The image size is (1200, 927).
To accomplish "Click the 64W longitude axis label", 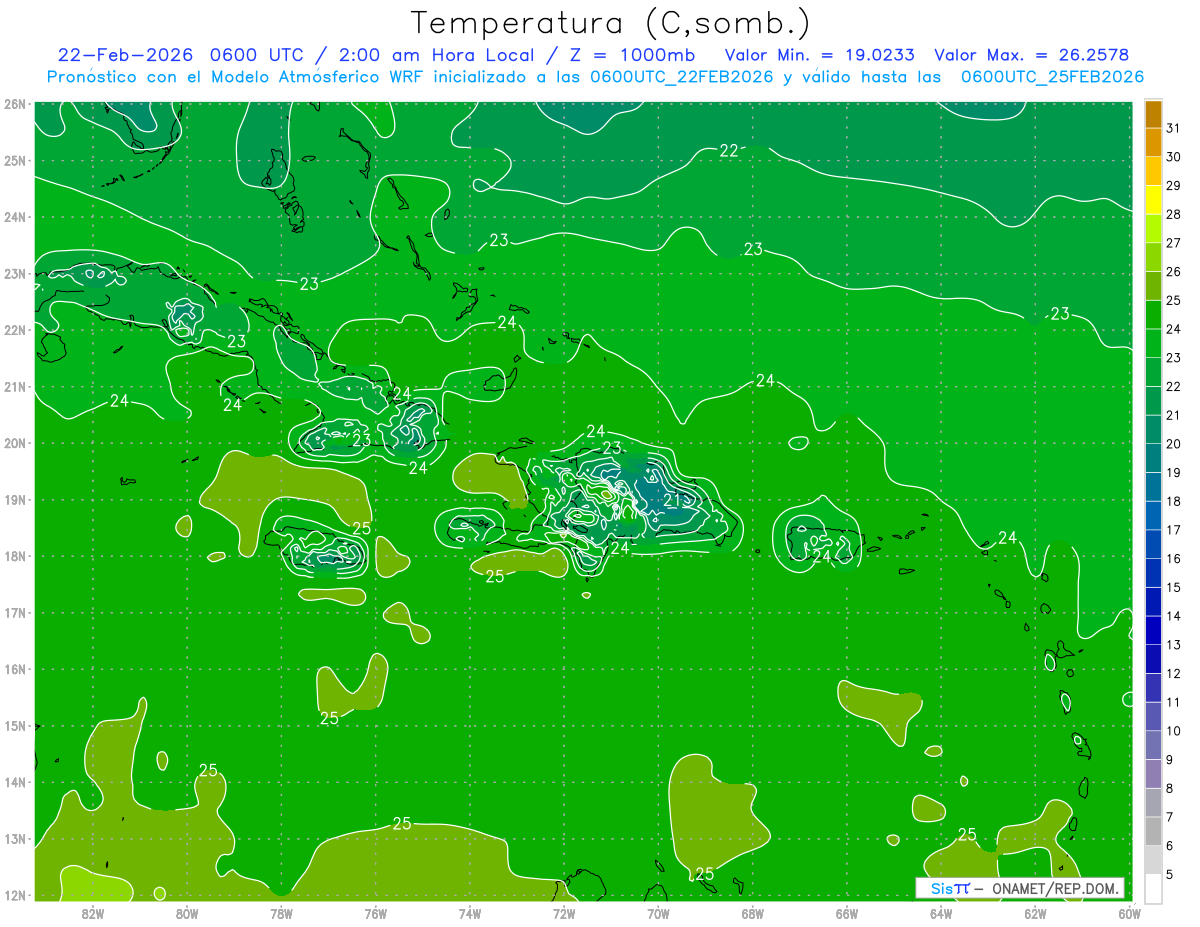I will point(941,913).
